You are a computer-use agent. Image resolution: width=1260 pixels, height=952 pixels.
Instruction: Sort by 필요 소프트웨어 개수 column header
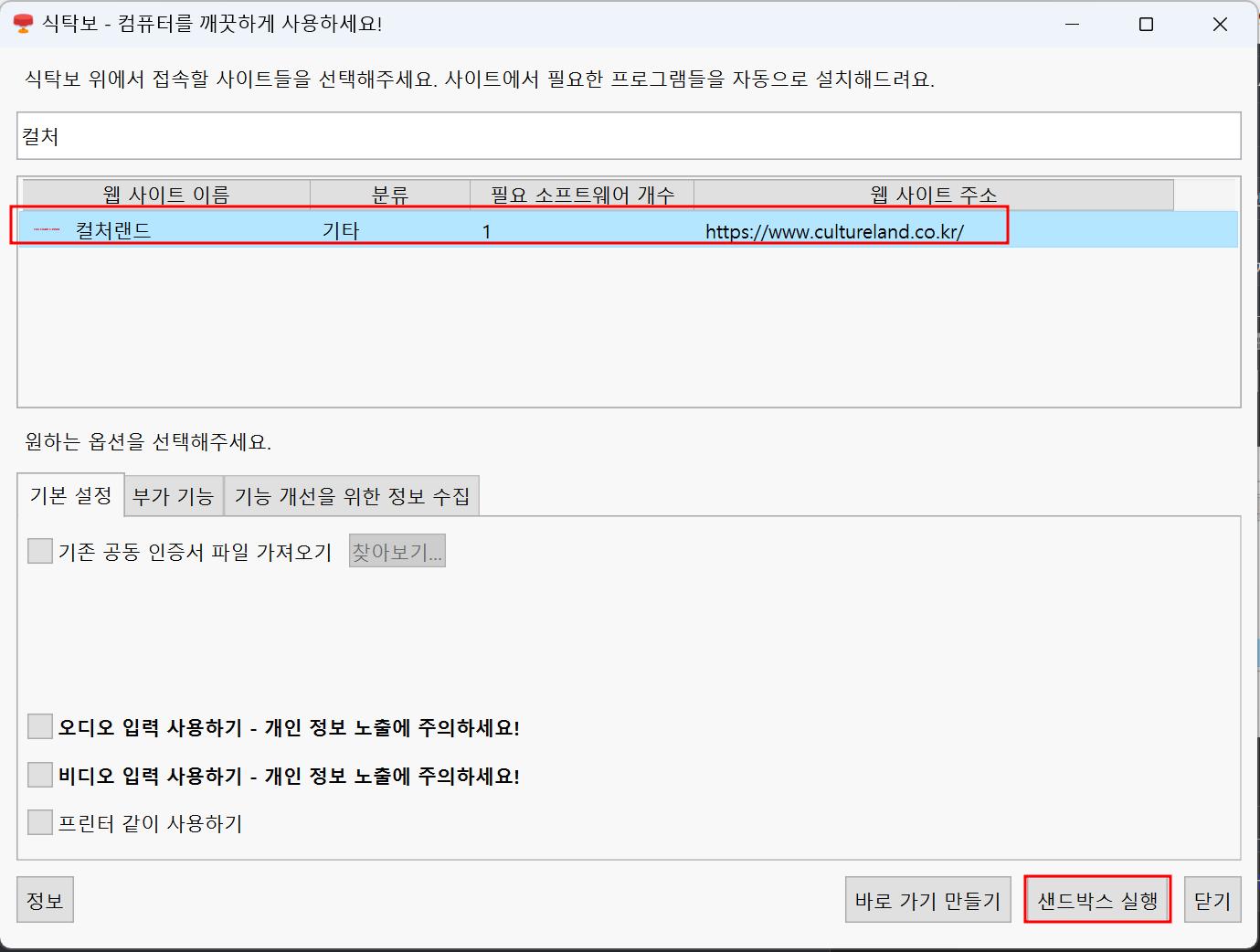582,195
